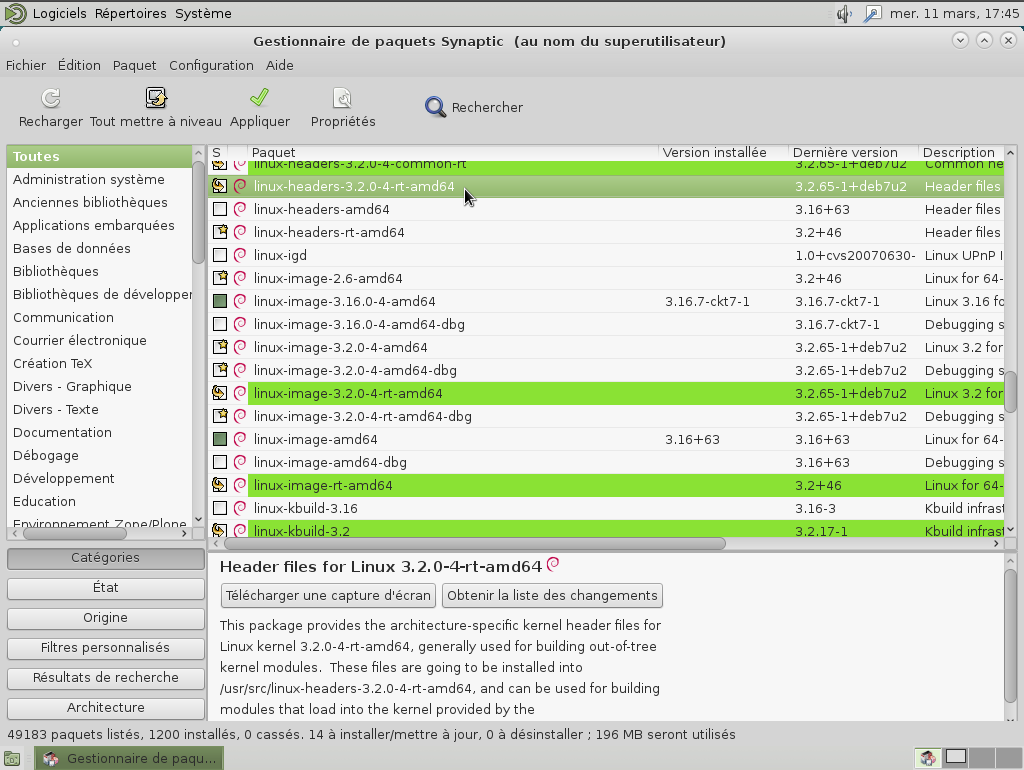Image resolution: width=1024 pixels, height=770 pixels.
Task: Open the Propriétés toolbar icon
Action: tap(342, 98)
